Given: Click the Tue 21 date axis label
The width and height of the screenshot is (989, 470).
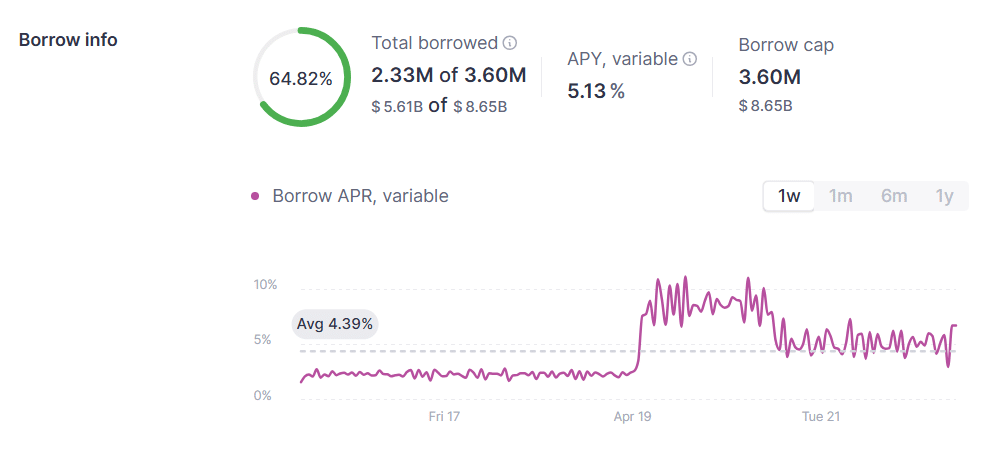Looking at the screenshot, I should (819, 416).
